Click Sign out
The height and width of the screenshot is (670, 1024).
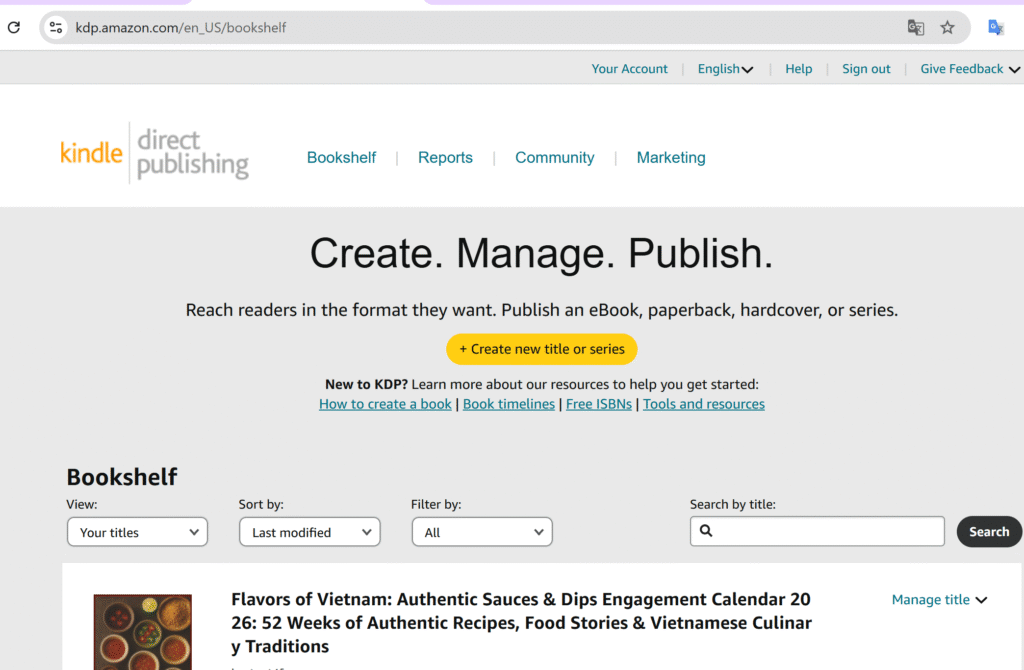click(x=866, y=69)
